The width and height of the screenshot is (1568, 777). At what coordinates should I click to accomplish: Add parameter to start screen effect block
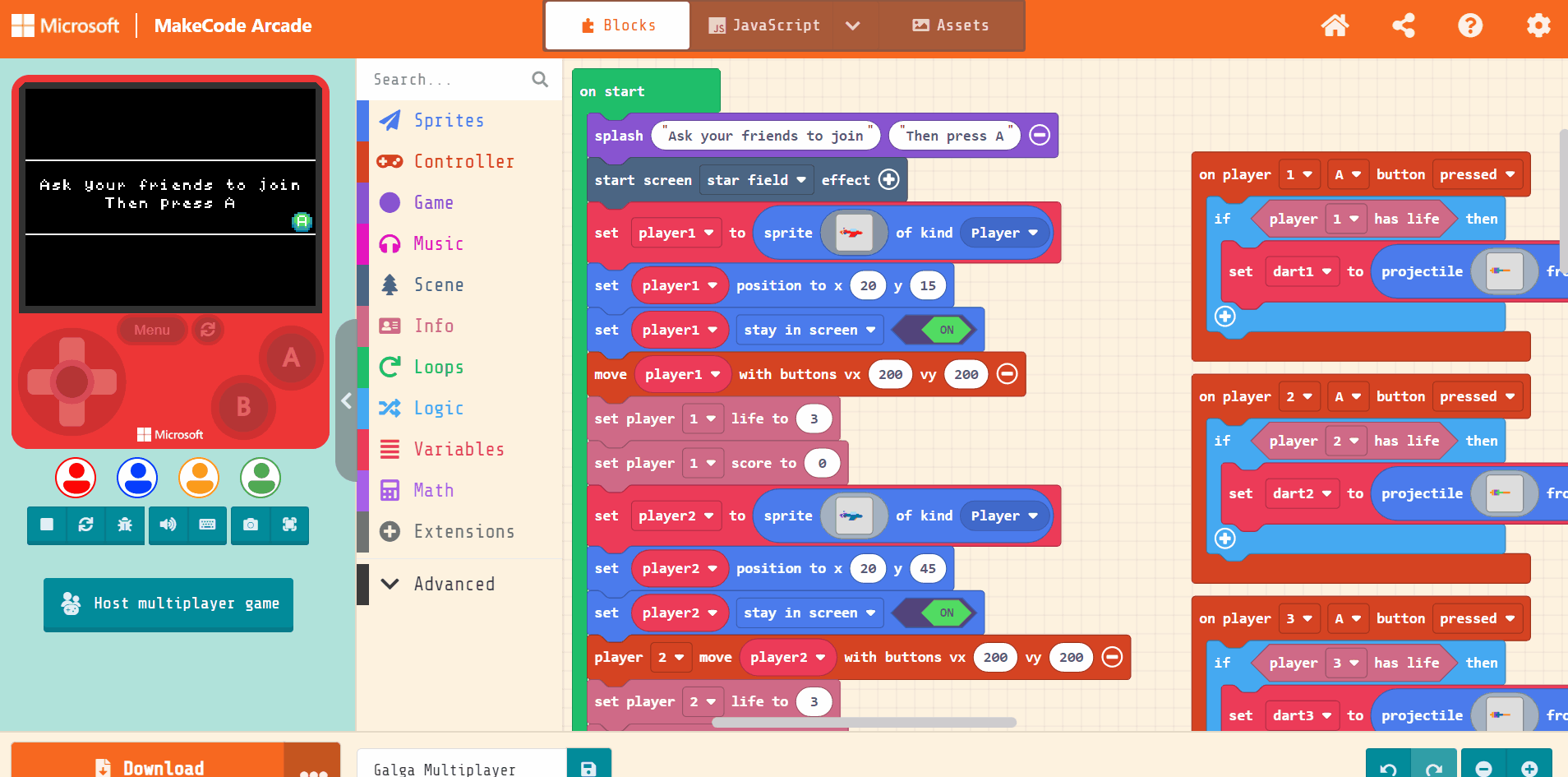click(888, 179)
